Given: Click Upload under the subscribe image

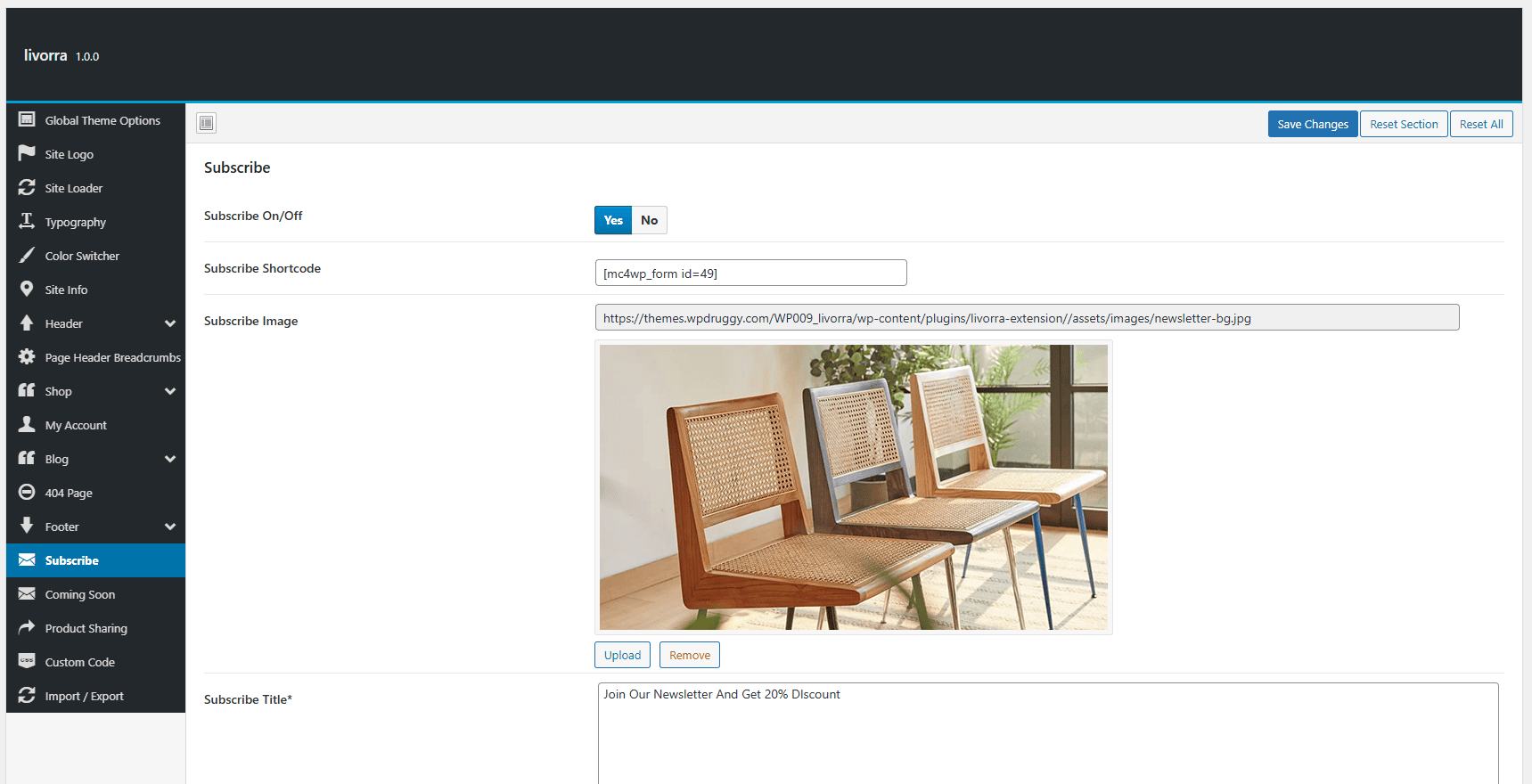Looking at the screenshot, I should click(622, 655).
